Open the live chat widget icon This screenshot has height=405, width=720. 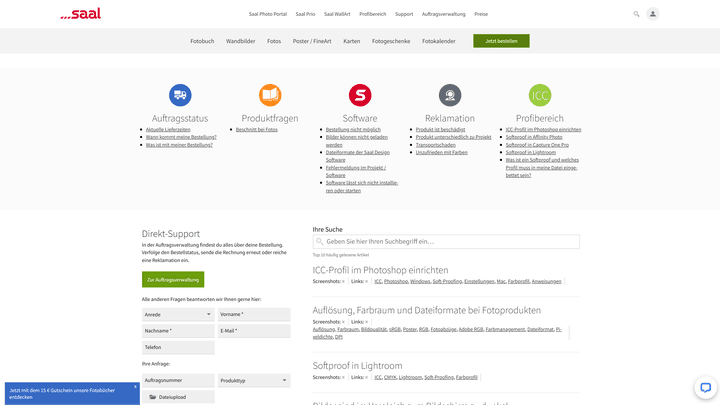tap(704, 388)
